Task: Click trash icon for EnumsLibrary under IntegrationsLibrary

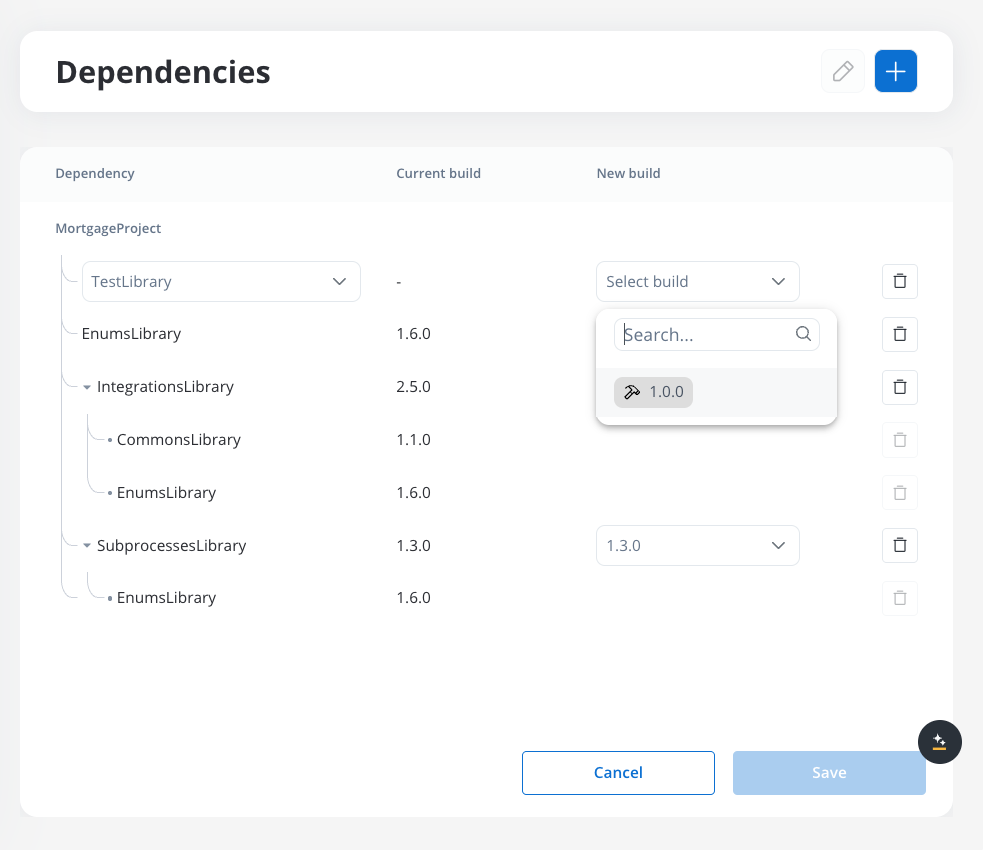Action: 900,493
